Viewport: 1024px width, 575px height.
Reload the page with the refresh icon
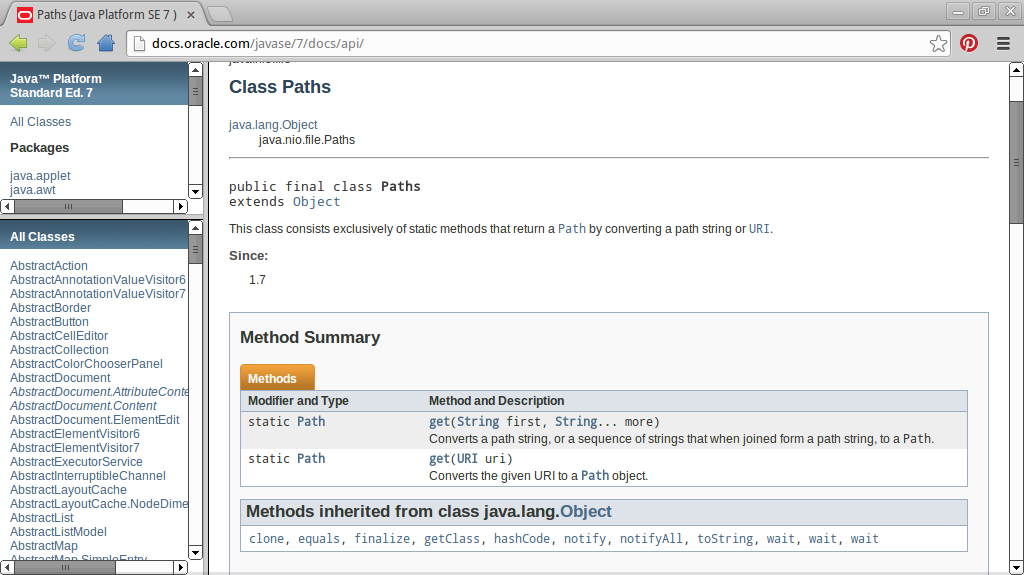76,43
